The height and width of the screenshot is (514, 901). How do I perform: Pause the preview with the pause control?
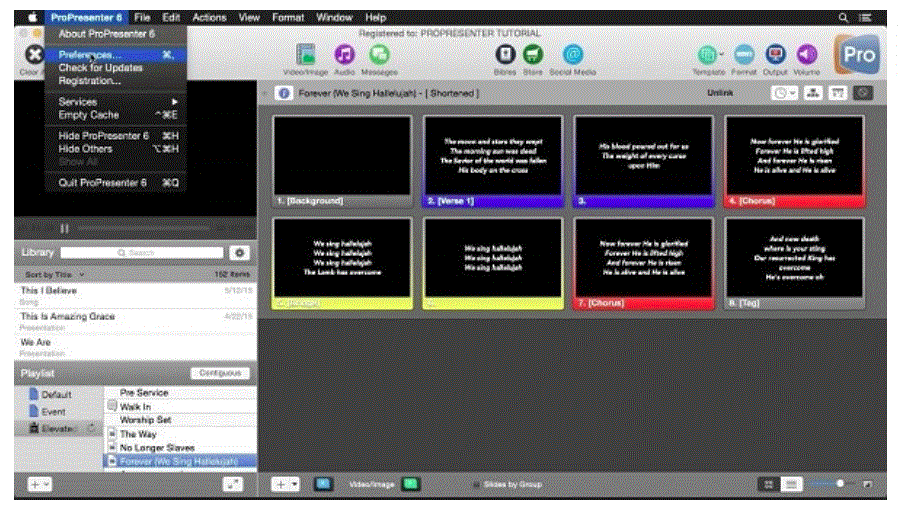point(64,229)
